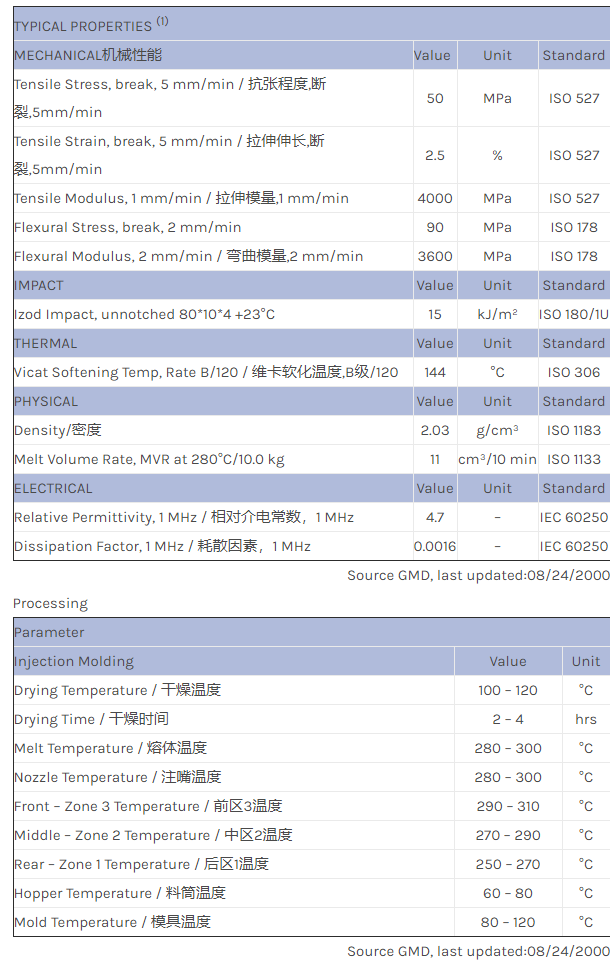Click the Izod Impact ISO 180/1U standard

click(574, 314)
